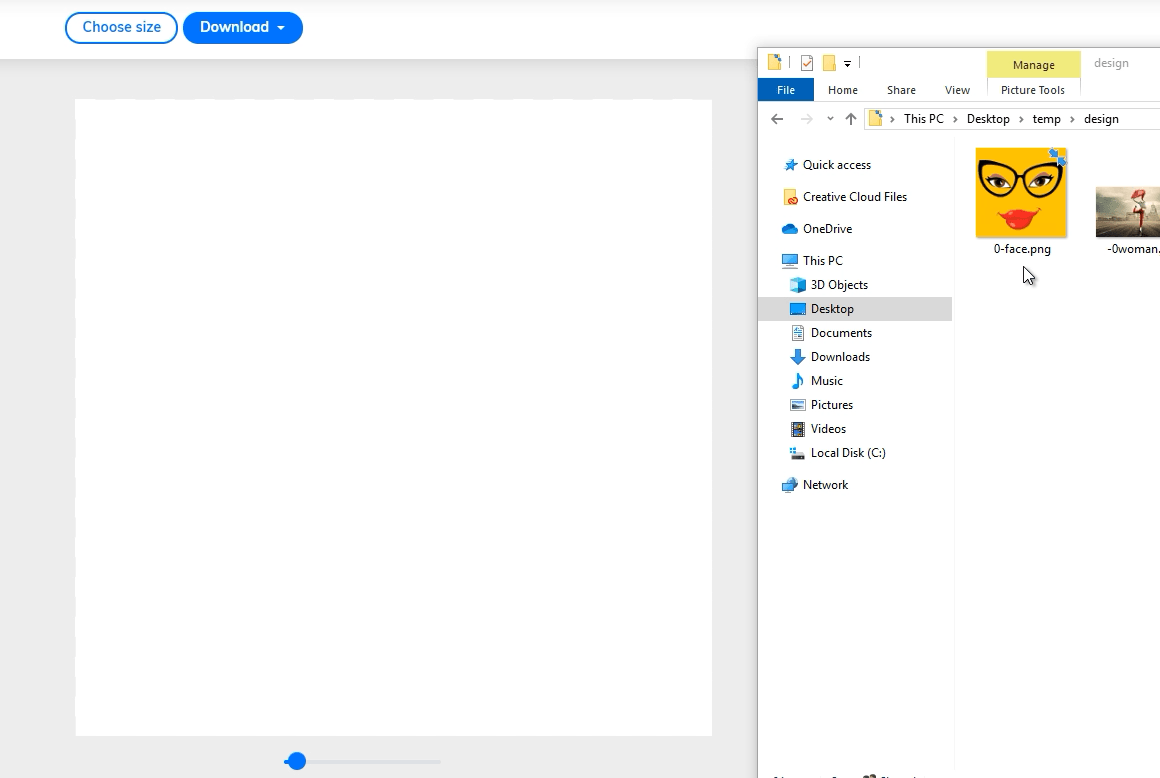
Task: Switch to the View ribbon tab
Action: coord(957,89)
